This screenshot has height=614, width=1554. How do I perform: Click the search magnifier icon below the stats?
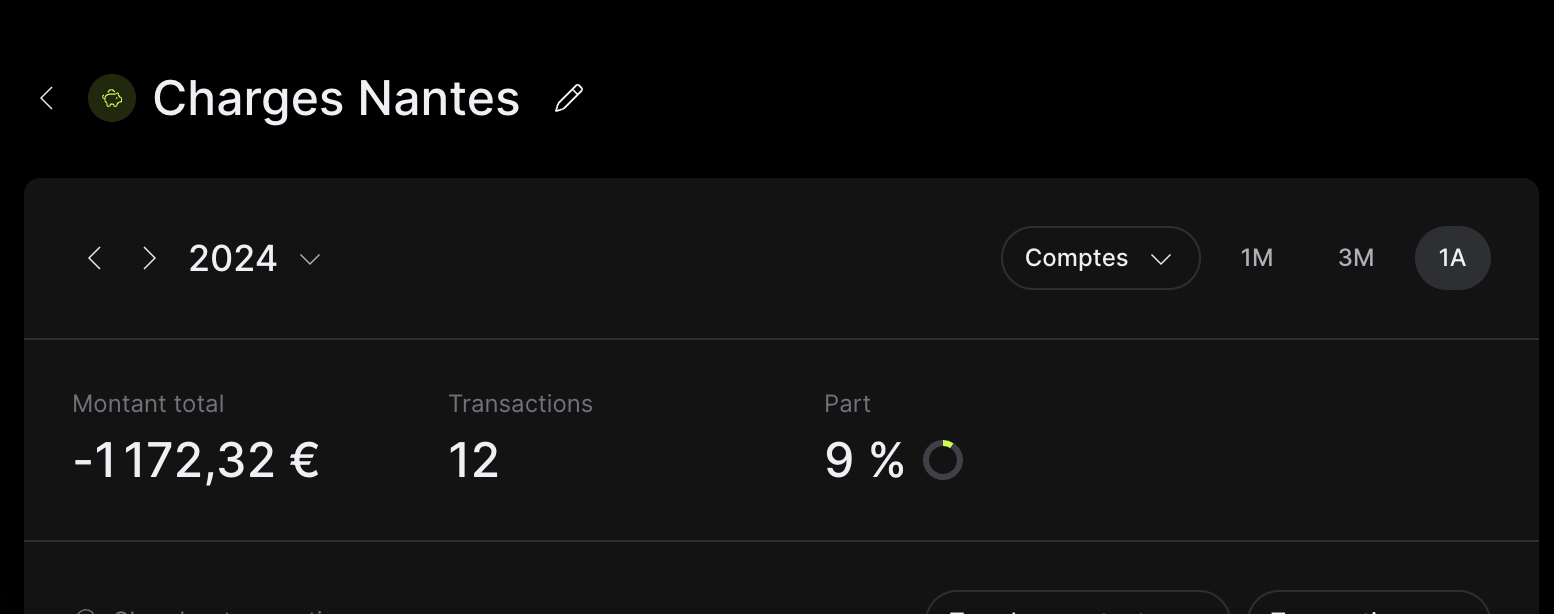pyautogui.click(x=86, y=610)
